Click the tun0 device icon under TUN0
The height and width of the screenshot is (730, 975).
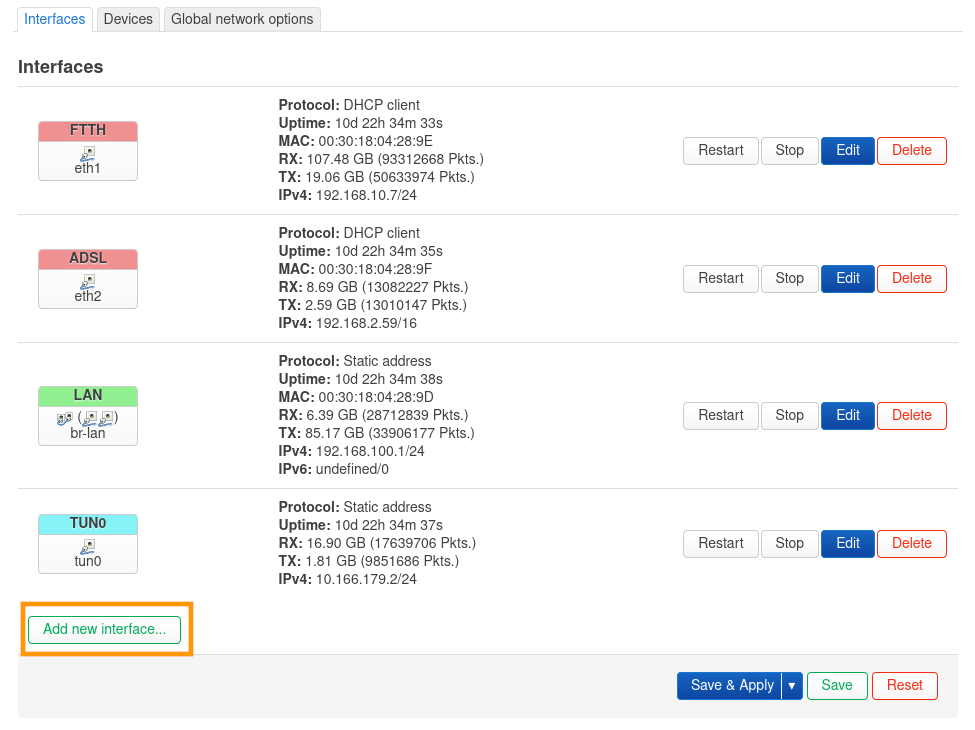coord(88,546)
